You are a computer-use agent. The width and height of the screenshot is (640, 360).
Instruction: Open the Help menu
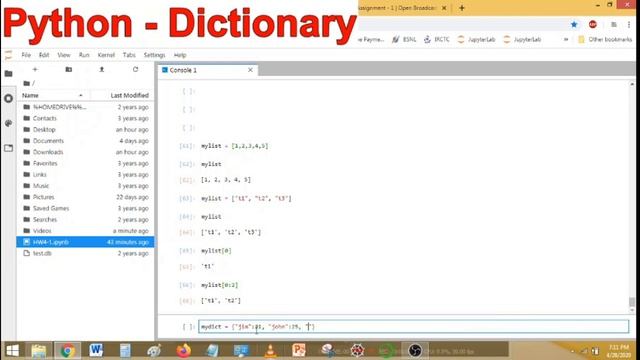[180, 55]
